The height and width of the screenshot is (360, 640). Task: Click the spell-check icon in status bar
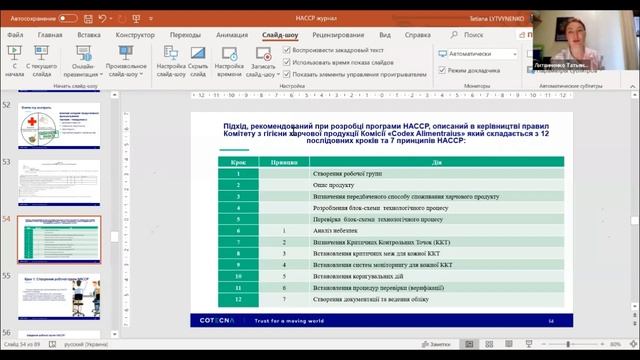coord(52,344)
